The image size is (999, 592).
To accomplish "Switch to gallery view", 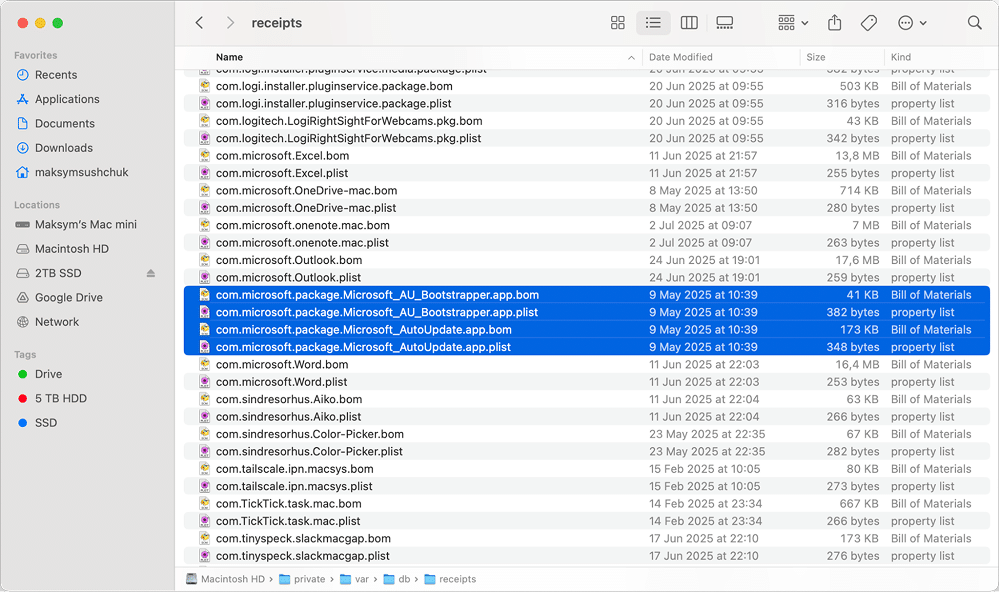I will click(x=724, y=23).
